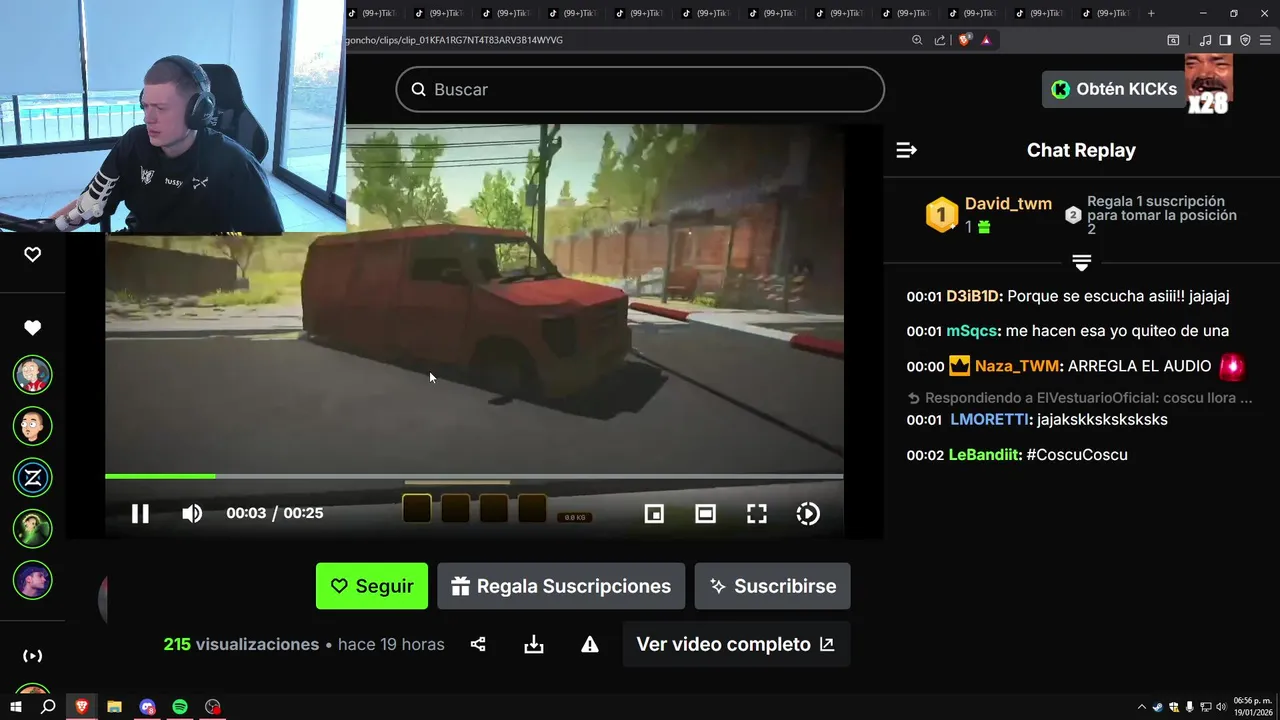This screenshot has height=720, width=1280.
Task: Open the browser main menu
Action: [x=1265, y=40]
